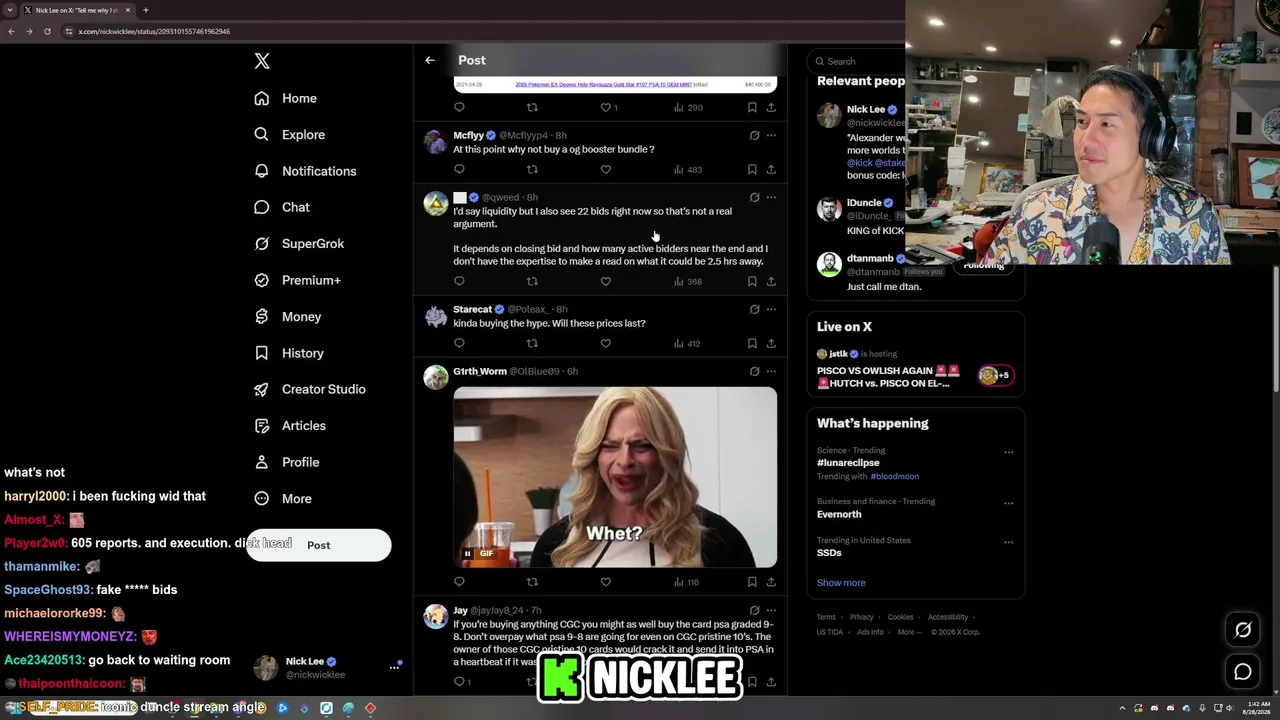Click the X logo in the sidebar
Viewport: 1280px width, 720px height.
[x=262, y=61]
